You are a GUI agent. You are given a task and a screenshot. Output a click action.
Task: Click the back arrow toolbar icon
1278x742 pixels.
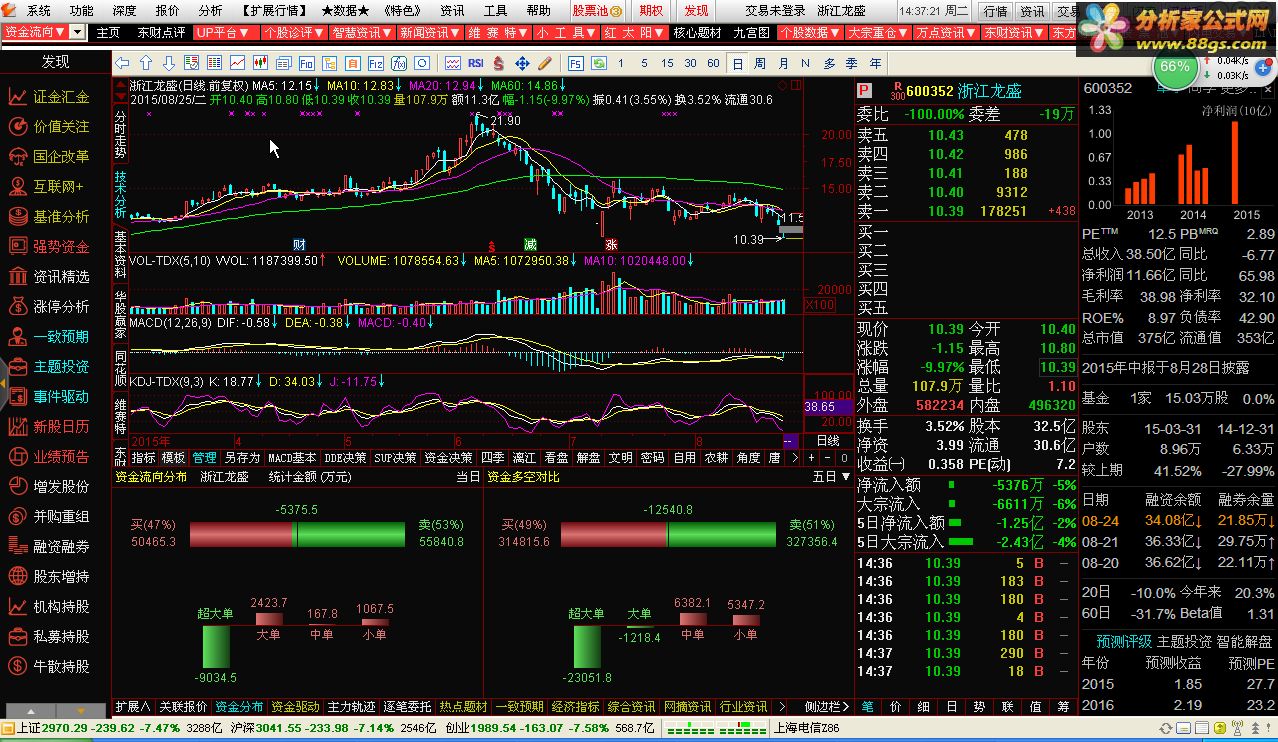(x=122, y=63)
